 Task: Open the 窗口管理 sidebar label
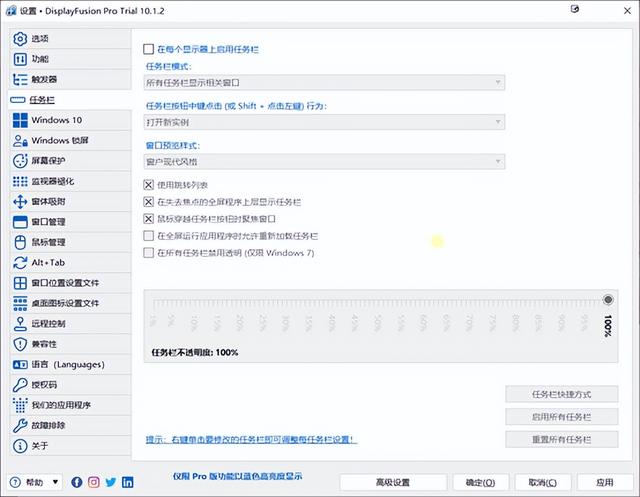pos(48,222)
